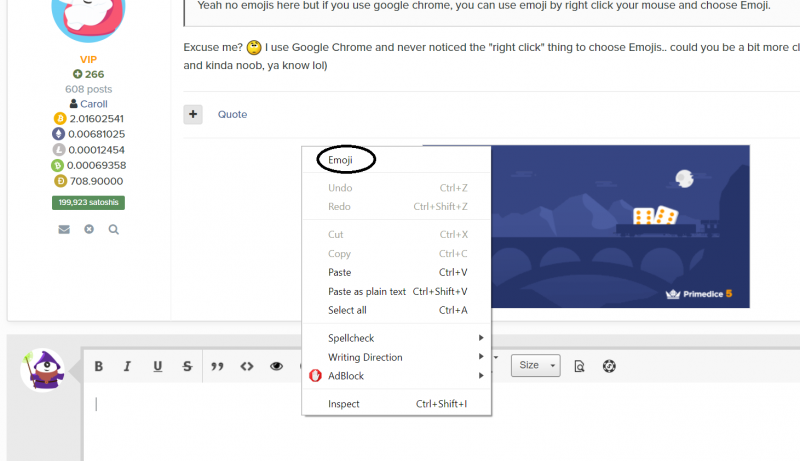Click the Quote link under the post
The height and width of the screenshot is (461, 800).
tap(233, 114)
